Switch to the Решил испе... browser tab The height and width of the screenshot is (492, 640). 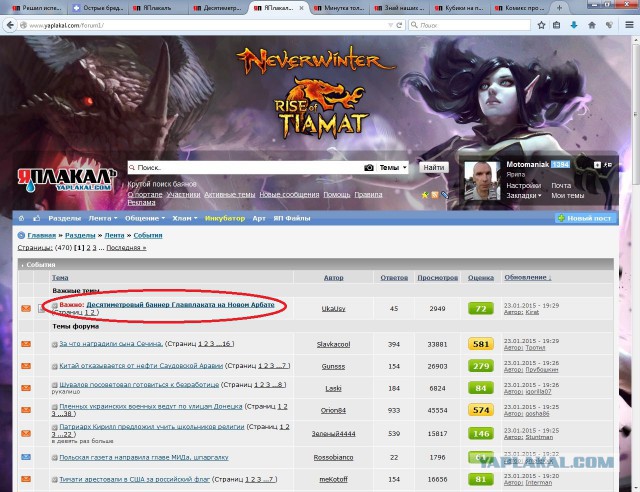click(37, 8)
